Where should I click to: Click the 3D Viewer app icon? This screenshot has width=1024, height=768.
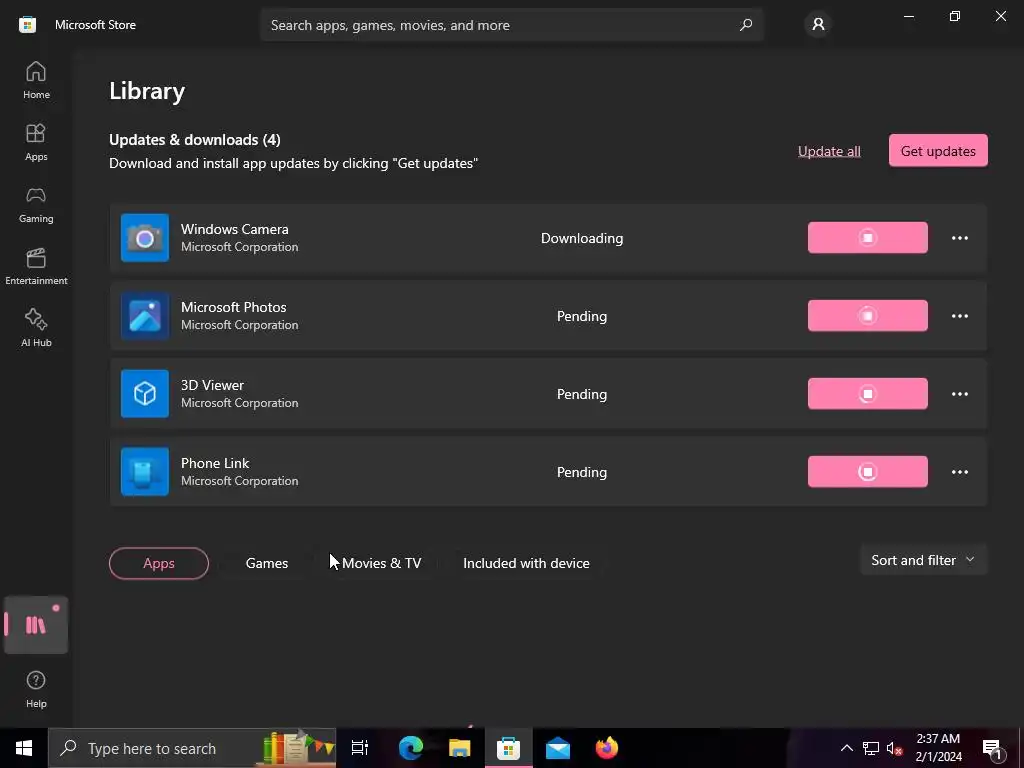145,394
